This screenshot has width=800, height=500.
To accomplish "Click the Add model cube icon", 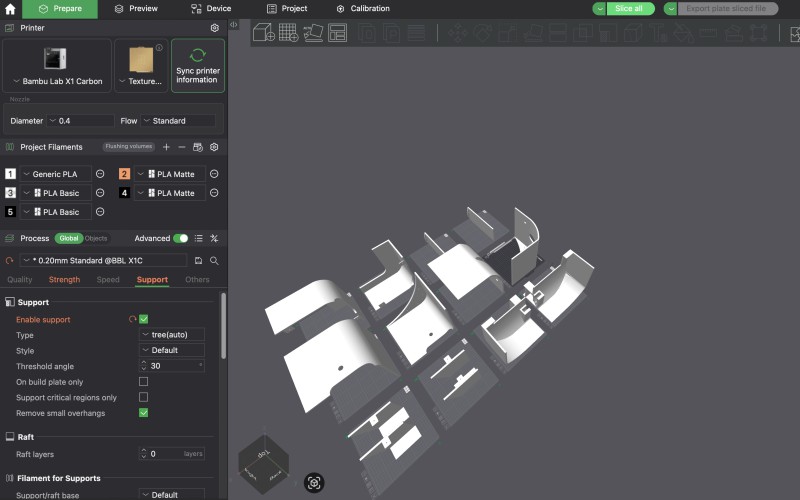I will coord(264,33).
